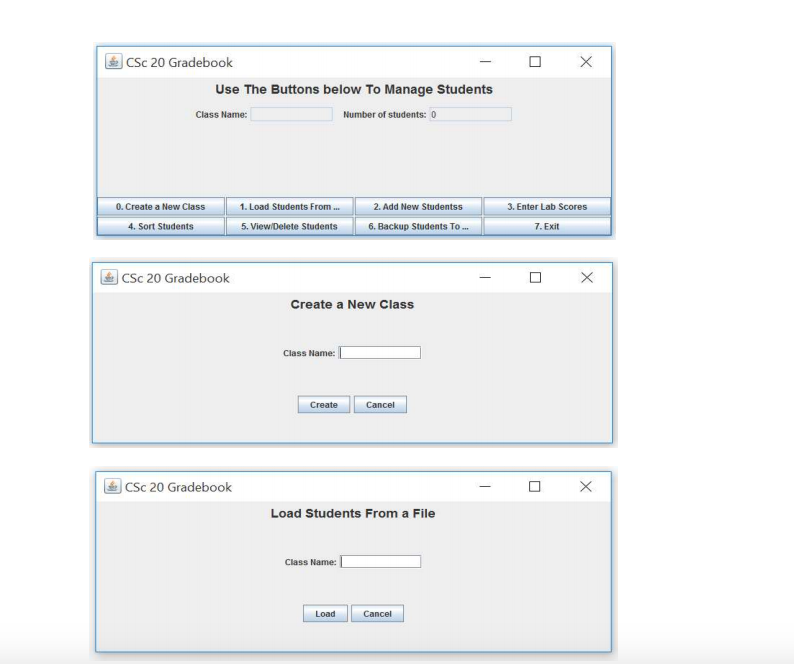Click the Java icon in the Create a New Class window
The height and width of the screenshot is (664, 794).
109,278
